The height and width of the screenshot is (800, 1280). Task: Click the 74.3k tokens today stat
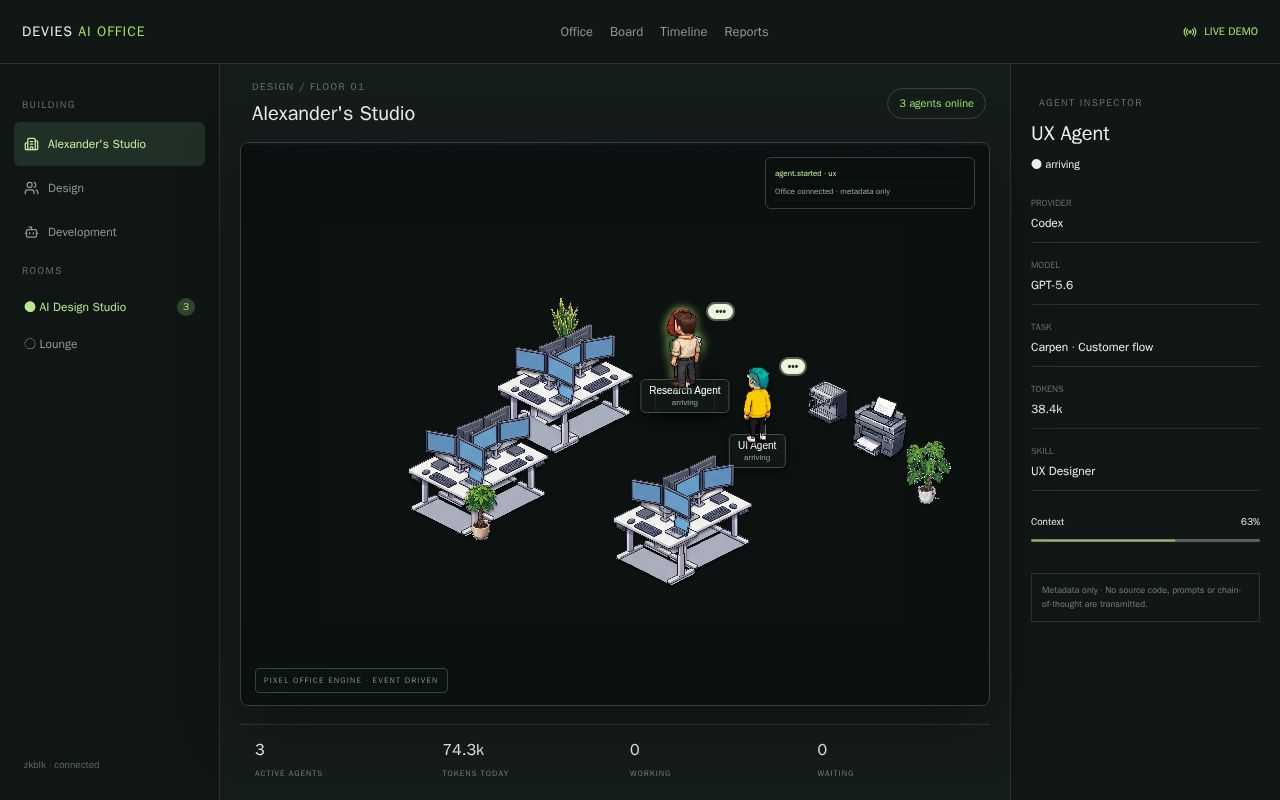[x=463, y=750]
